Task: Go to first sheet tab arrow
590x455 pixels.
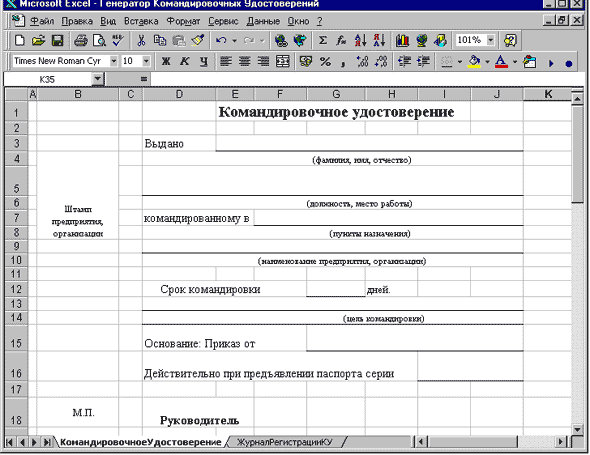Action: click(x=9, y=442)
